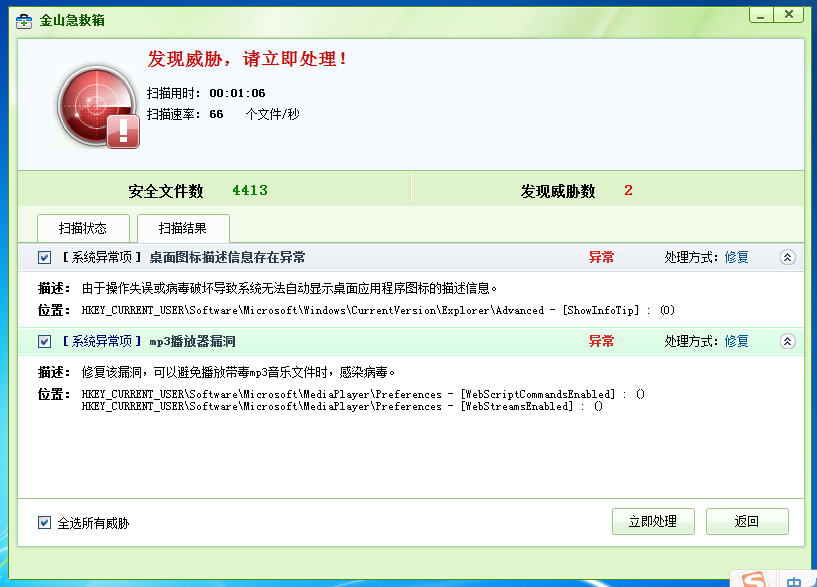Click the 发现威胁数 label
The width and height of the screenshot is (817, 587).
point(558,191)
